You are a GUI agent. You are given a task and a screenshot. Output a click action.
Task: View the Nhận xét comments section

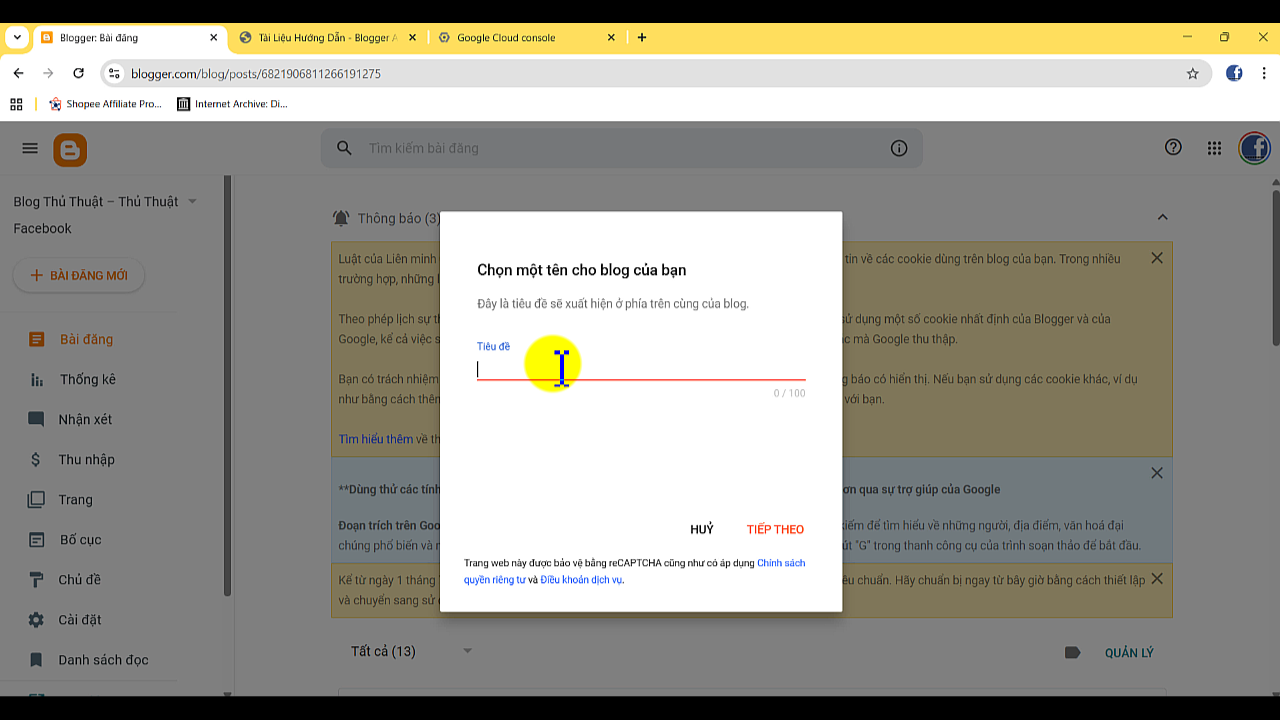[34, 419]
